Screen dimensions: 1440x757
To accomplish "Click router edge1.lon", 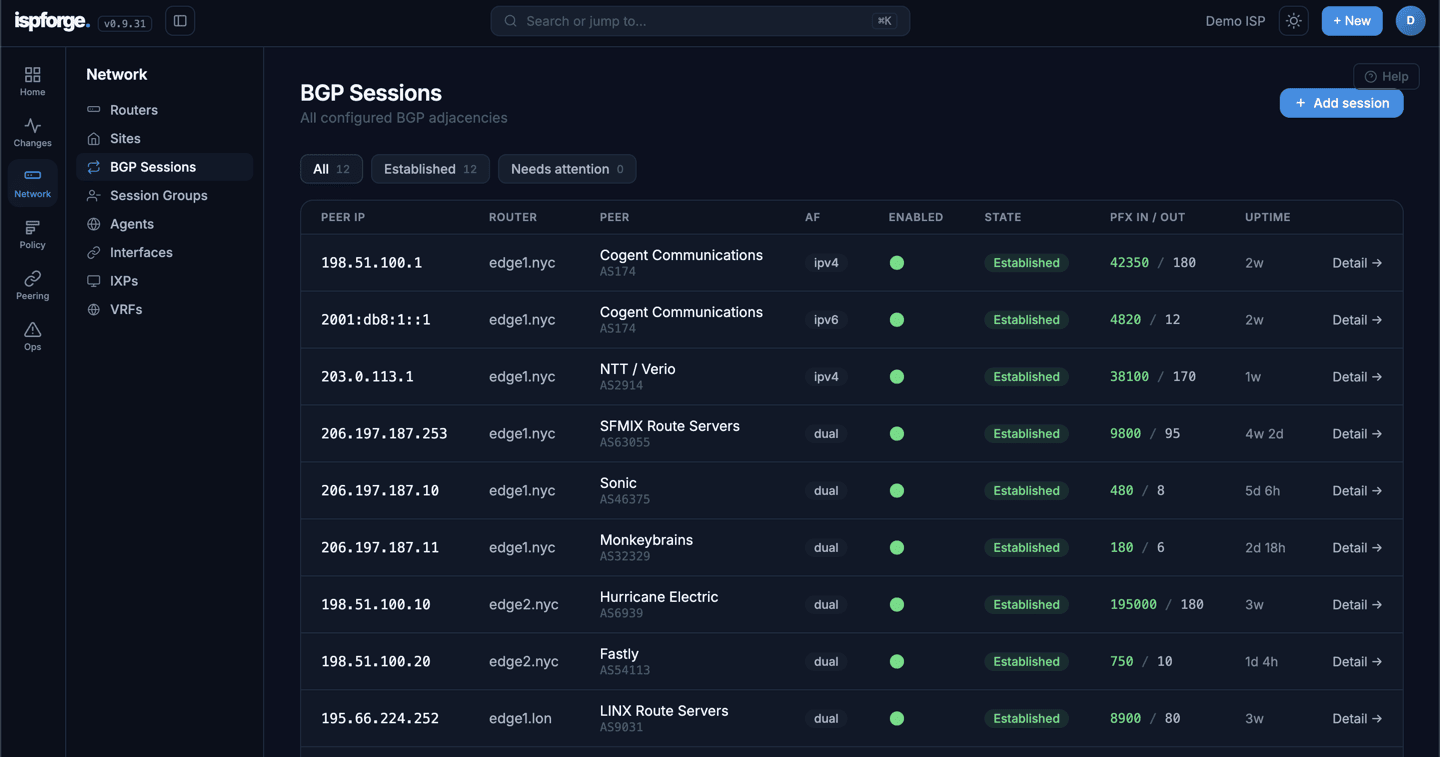I will [520, 719].
